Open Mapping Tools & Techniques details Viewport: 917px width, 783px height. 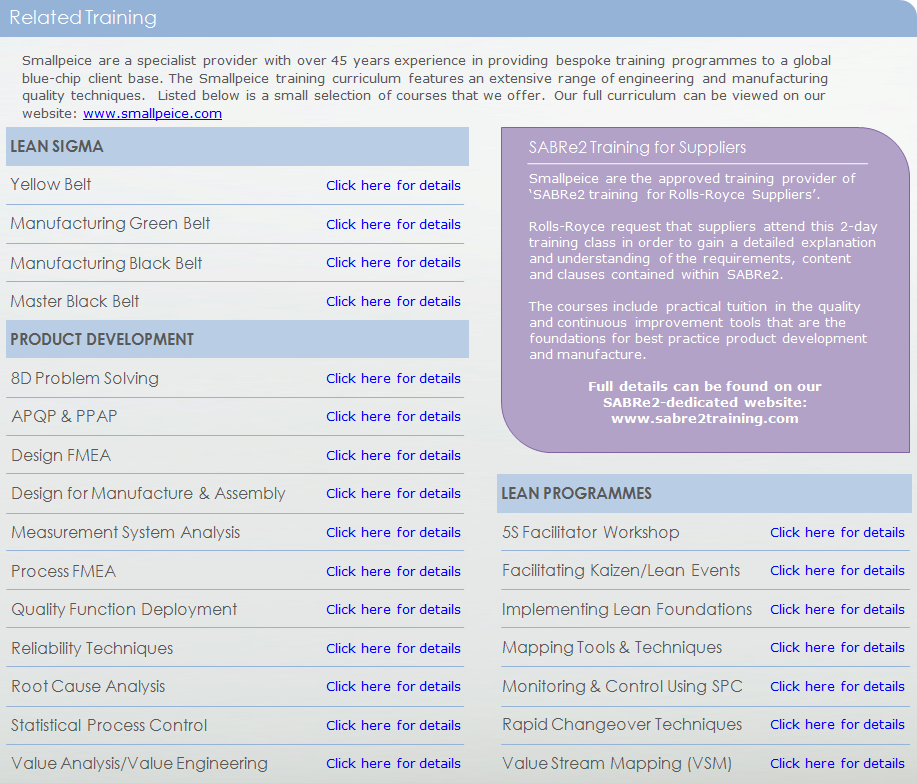pos(837,647)
